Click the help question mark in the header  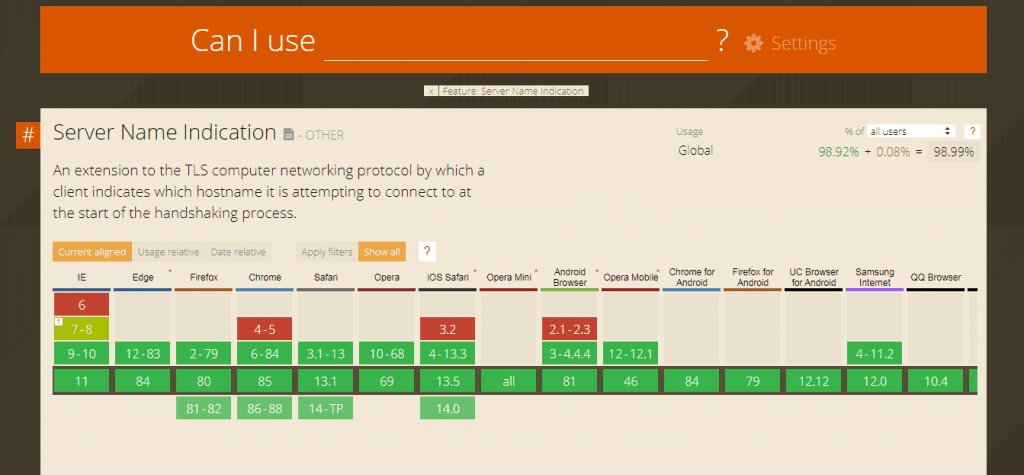click(722, 42)
